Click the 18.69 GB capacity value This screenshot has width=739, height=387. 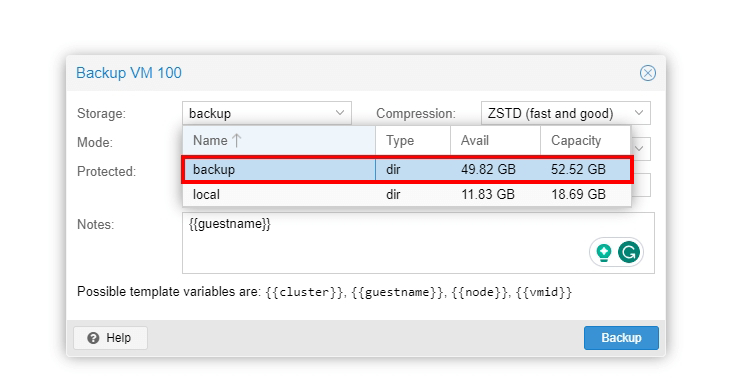pyautogui.click(x=578, y=194)
